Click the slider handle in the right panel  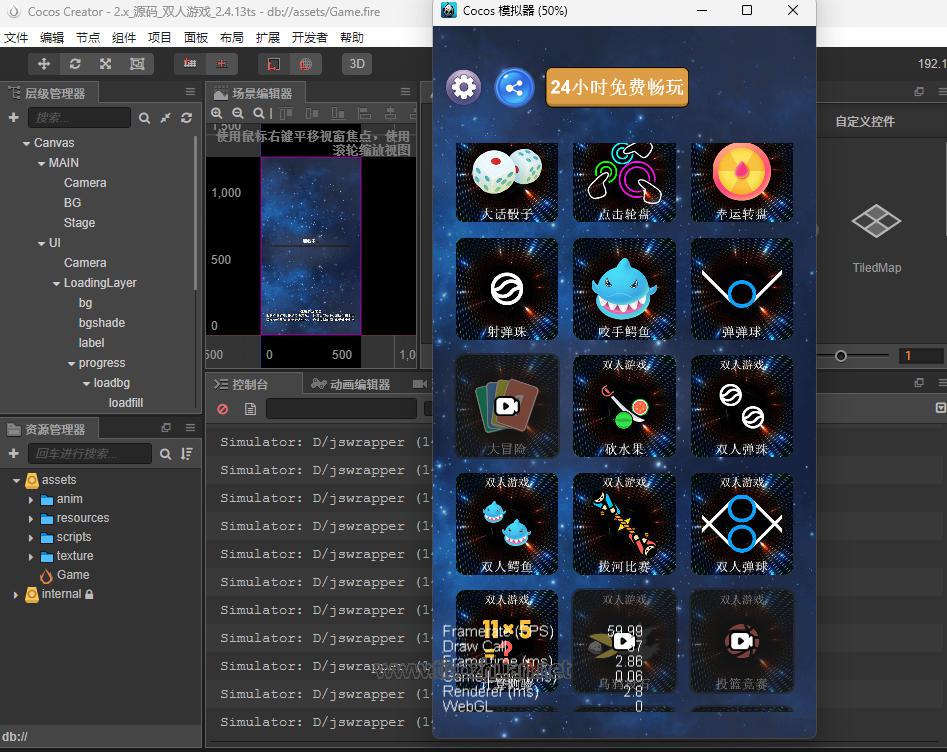coord(841,356)
